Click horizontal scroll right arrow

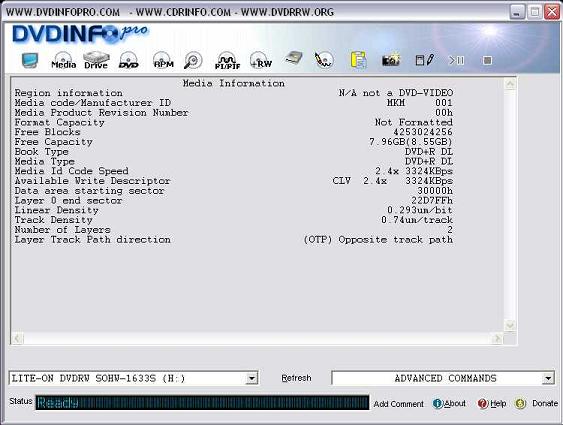[497, 338]
